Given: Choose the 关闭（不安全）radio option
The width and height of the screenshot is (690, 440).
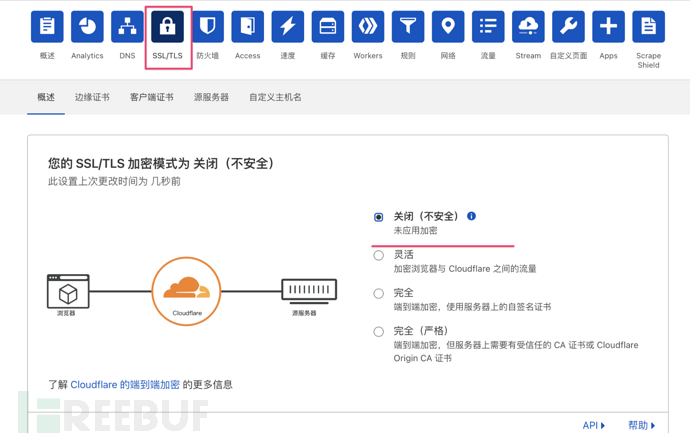Looking at the screenshot, I should [x=378, y=217].
